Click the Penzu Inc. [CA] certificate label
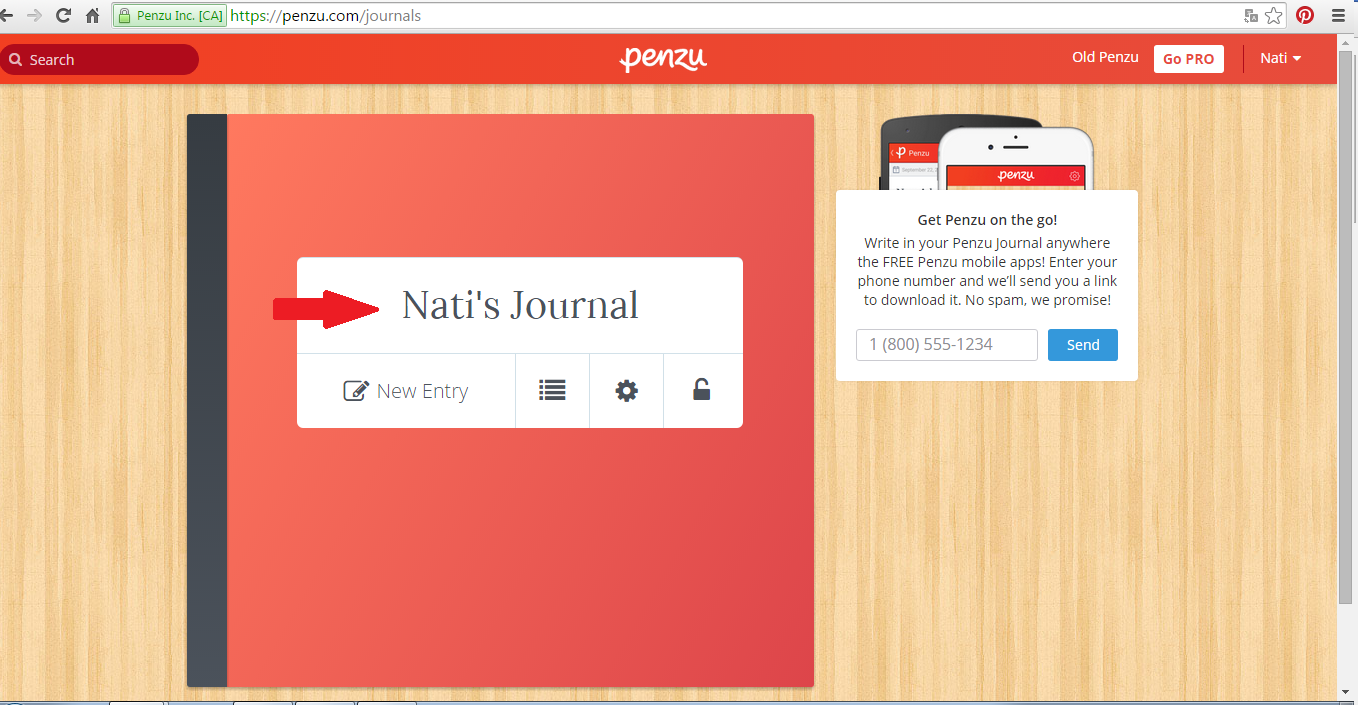This screenshot has width=1361, height=705. [180, 16]
